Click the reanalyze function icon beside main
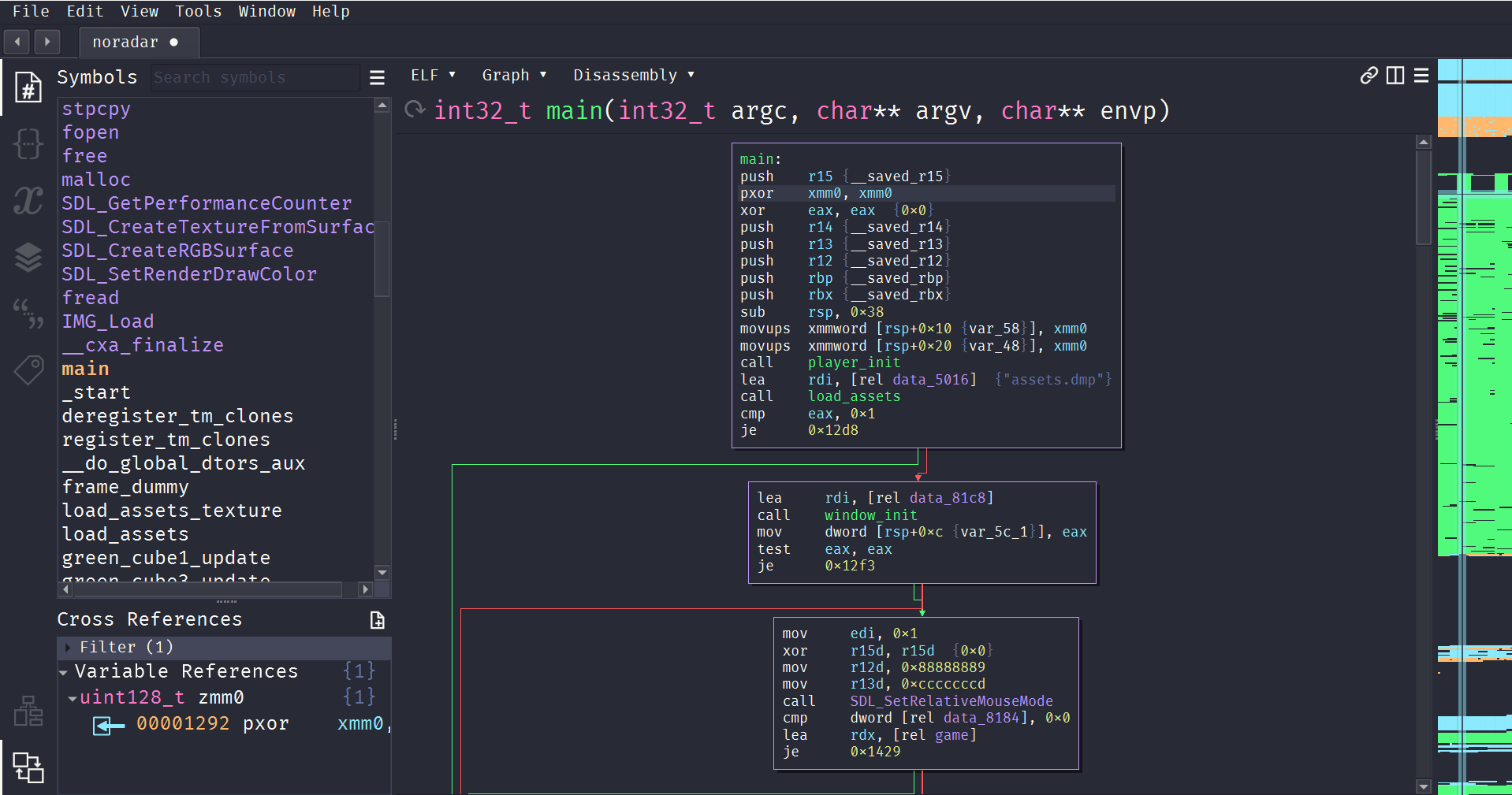The width and height of the screenshot is (1512, 795). (415, 110)
